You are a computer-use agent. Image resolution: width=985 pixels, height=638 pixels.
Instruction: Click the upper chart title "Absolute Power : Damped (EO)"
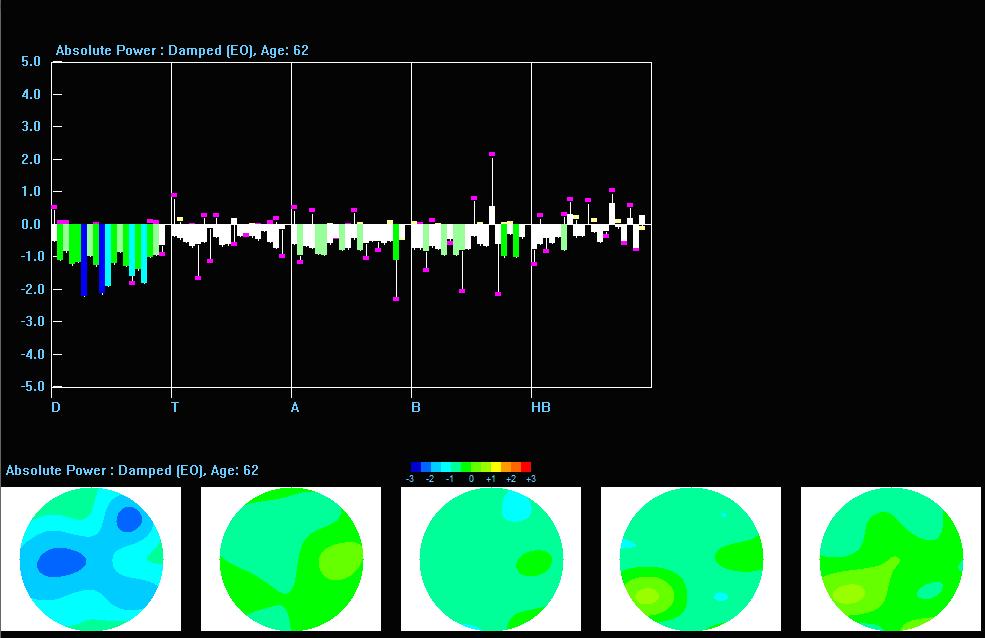(181, 50)
